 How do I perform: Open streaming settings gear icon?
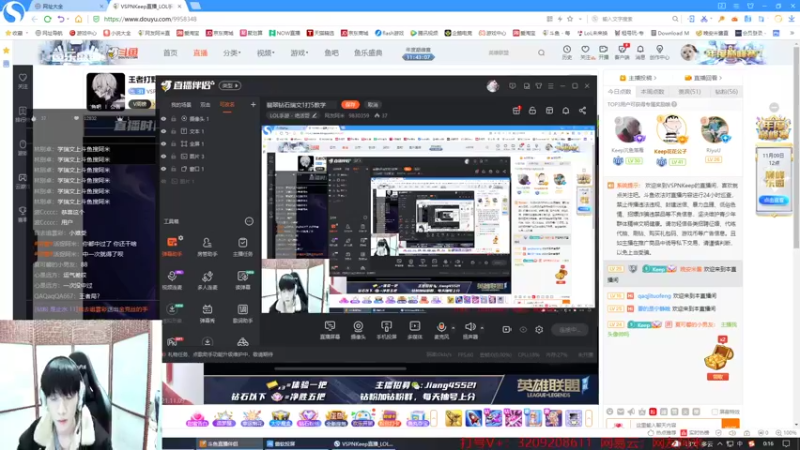(539, 330)
